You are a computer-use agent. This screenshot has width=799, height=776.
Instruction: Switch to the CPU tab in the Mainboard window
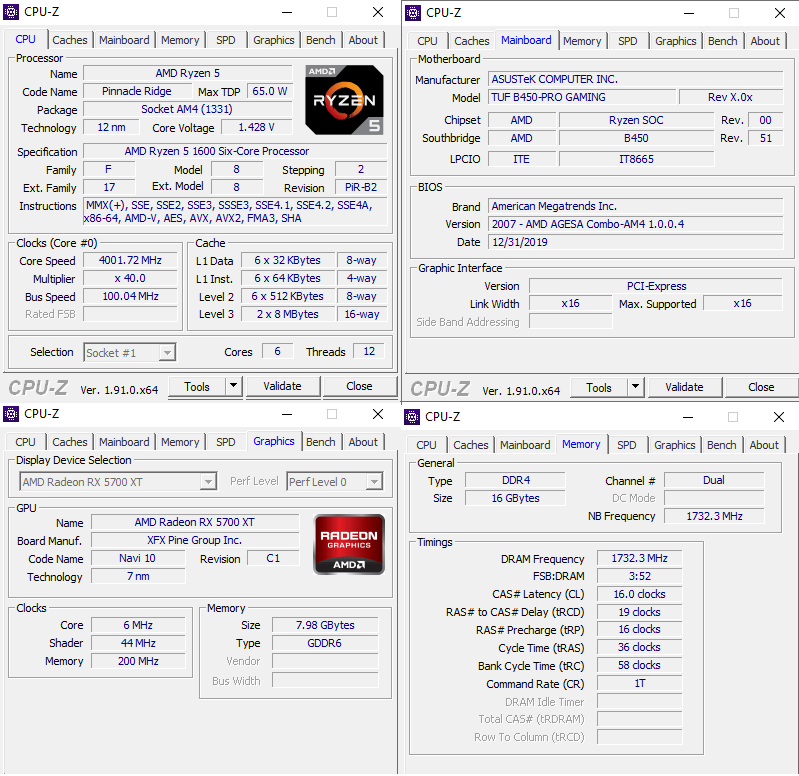(427, 41)
